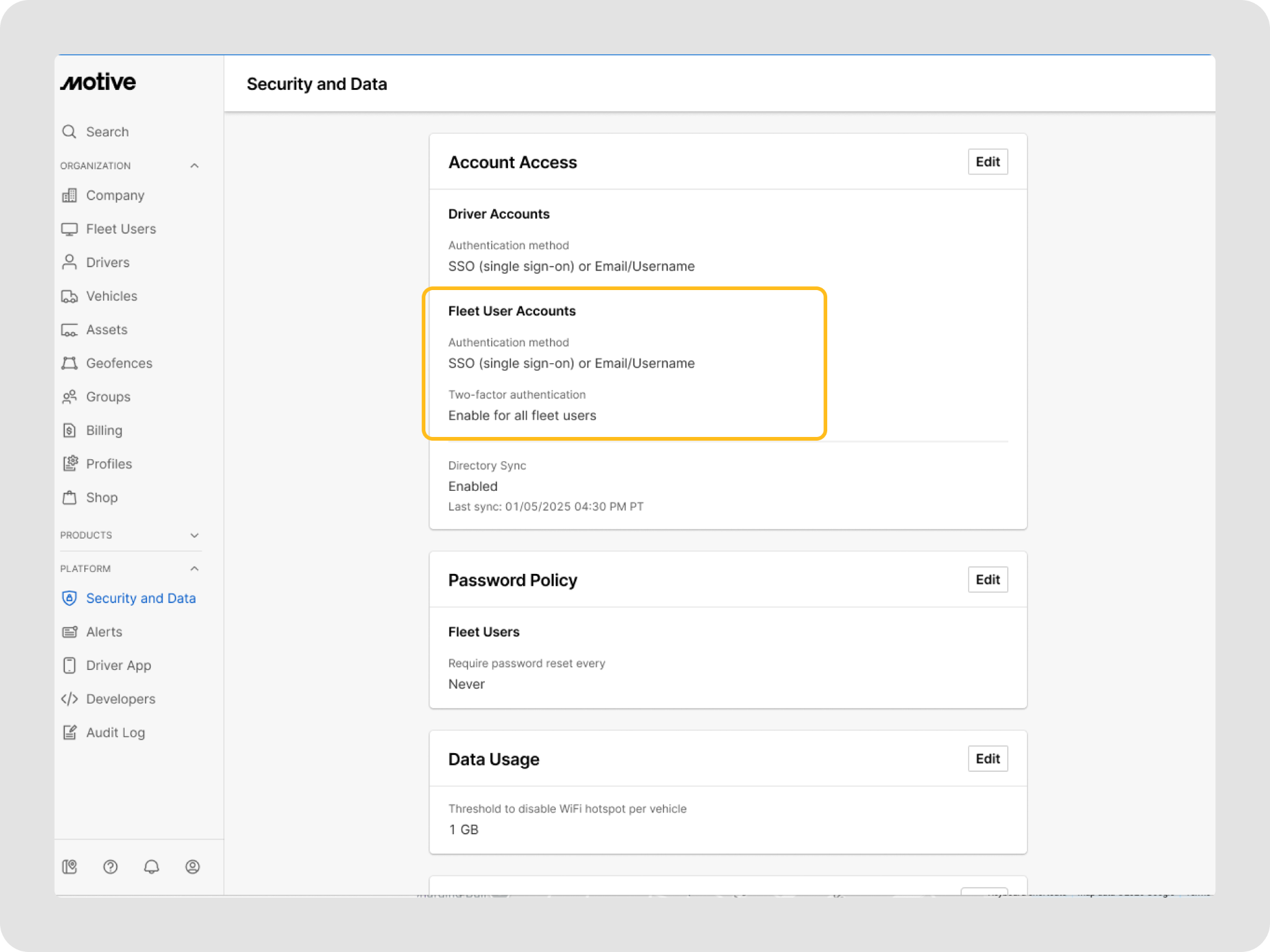Select Security and Data in sidebar
This screenshot has width=1270, height=952.
tap(141, 598)
